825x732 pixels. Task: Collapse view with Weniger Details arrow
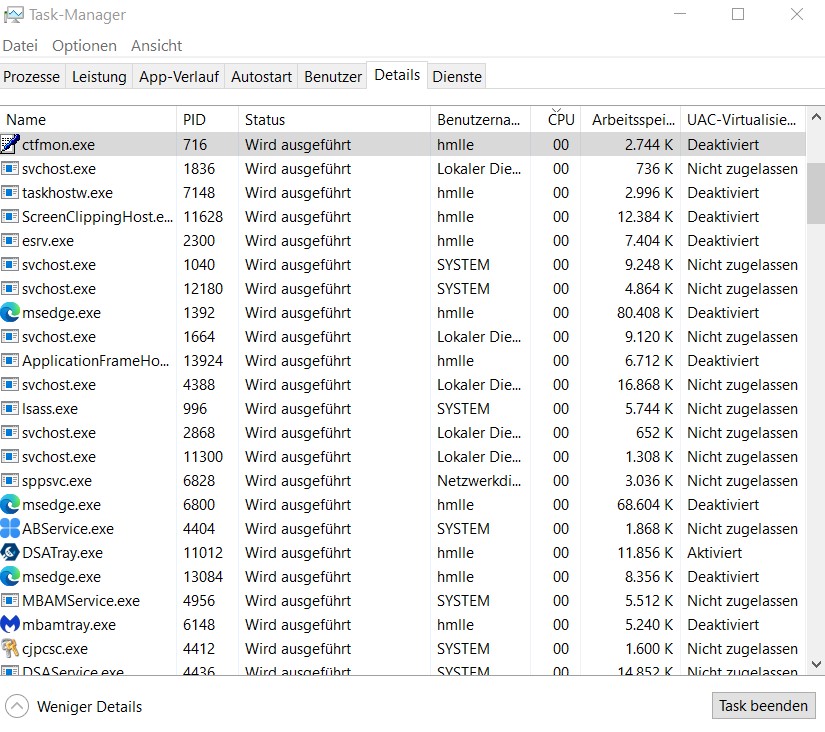tap(17, 706)
